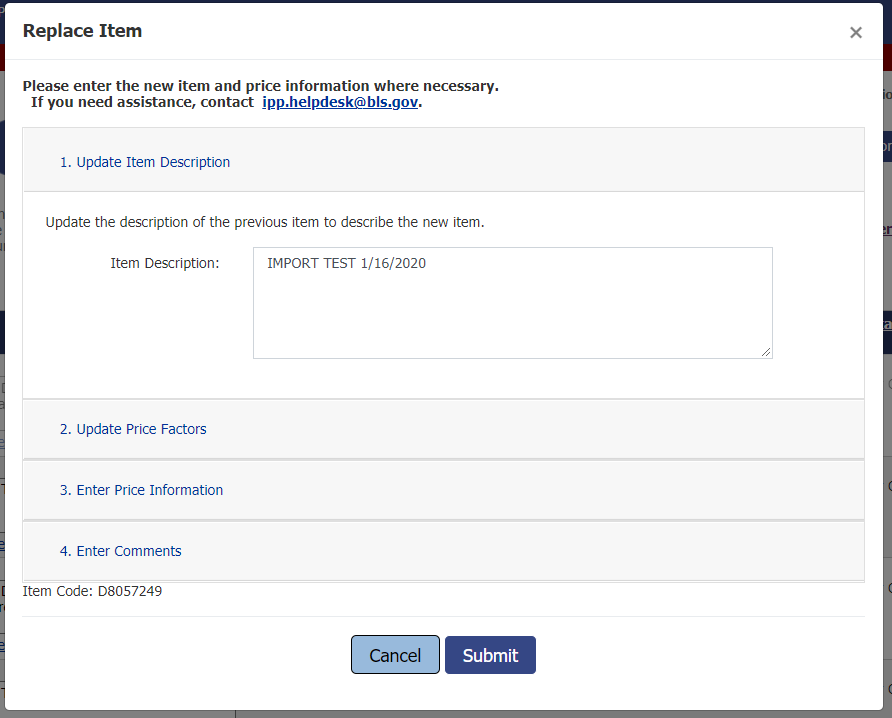The width and height of the screenshot is (892, 718).
Task: Click the 'Update the description' instruction sentence
Action: [x=265, y=222]
